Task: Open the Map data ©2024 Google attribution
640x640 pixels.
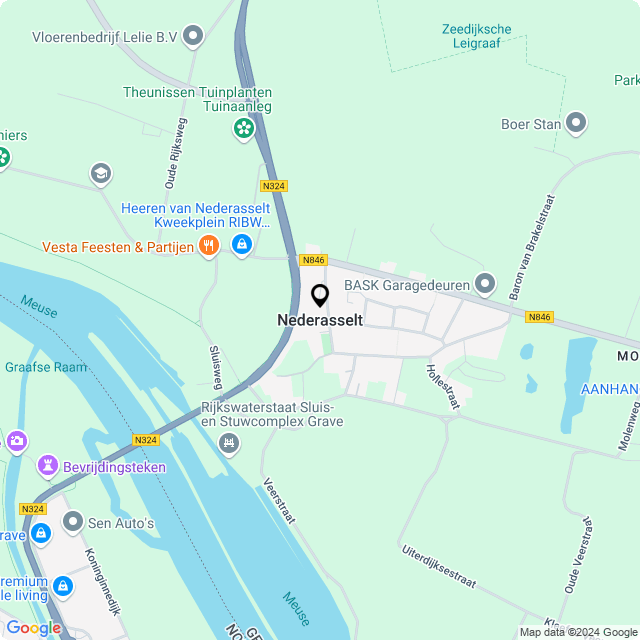Action: tap(578, 632)
